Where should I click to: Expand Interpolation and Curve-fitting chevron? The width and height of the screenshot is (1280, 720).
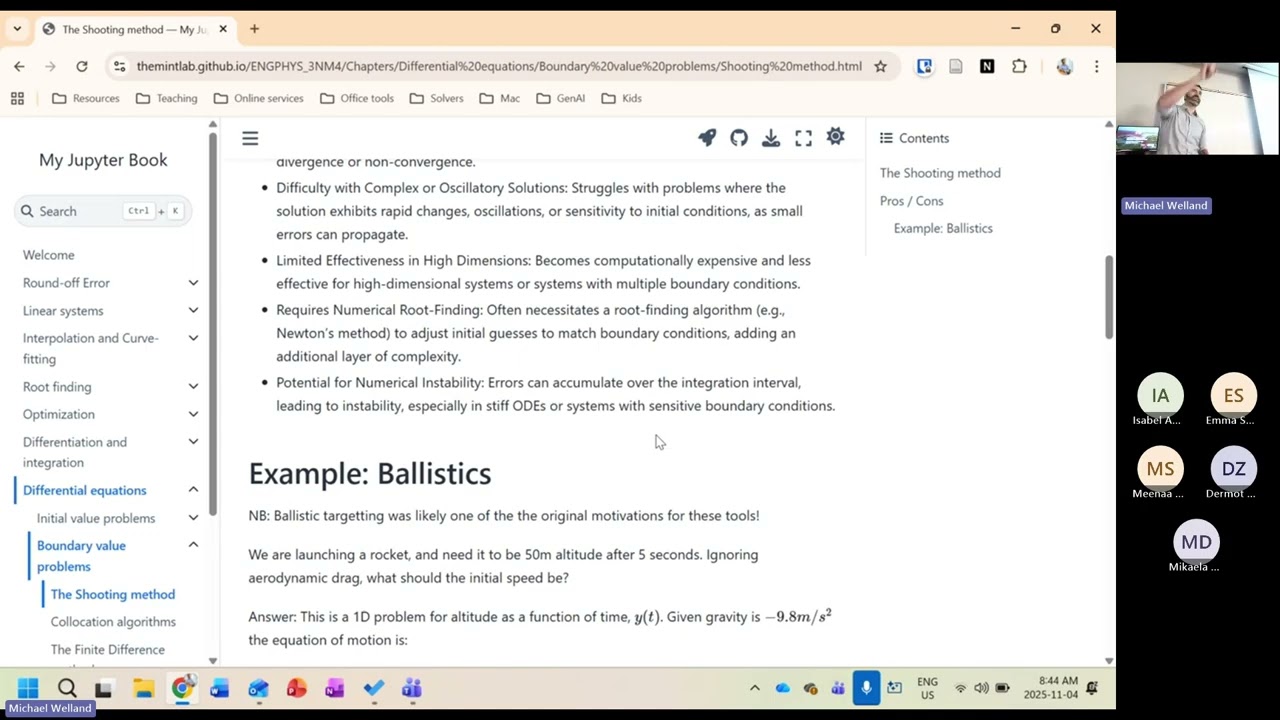tap(193, 338)
